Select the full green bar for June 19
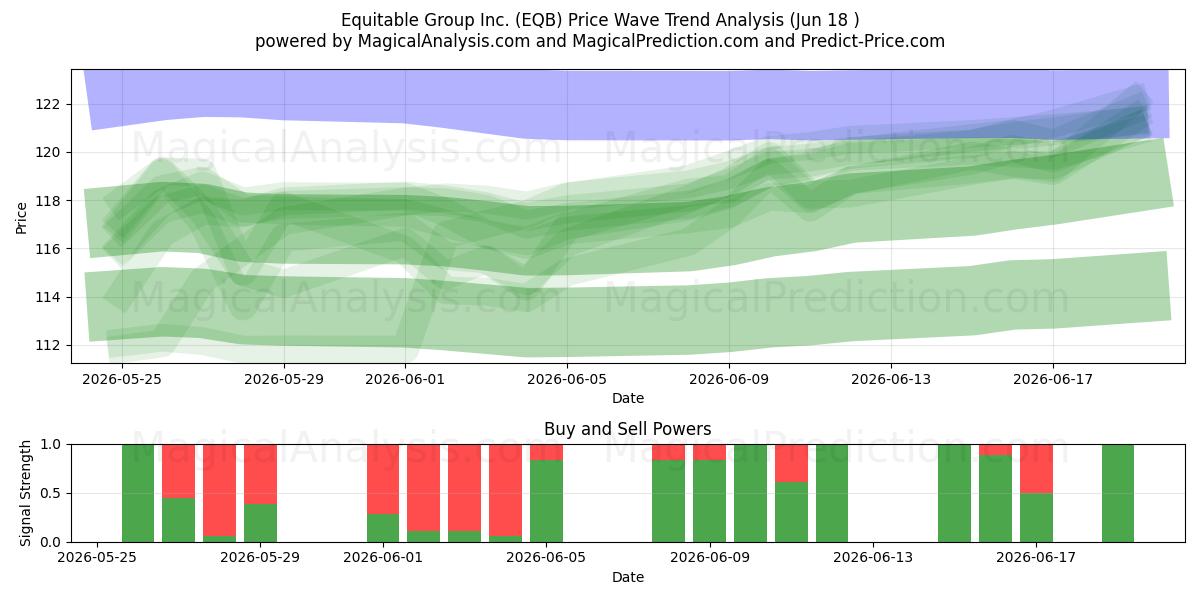1200x600 pixels. pos(1118,493)
